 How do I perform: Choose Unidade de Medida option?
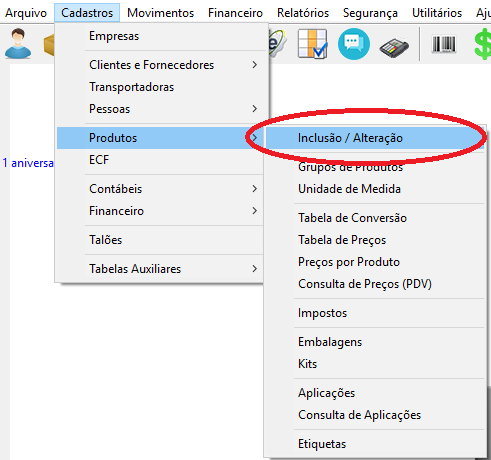coord(375,189)
